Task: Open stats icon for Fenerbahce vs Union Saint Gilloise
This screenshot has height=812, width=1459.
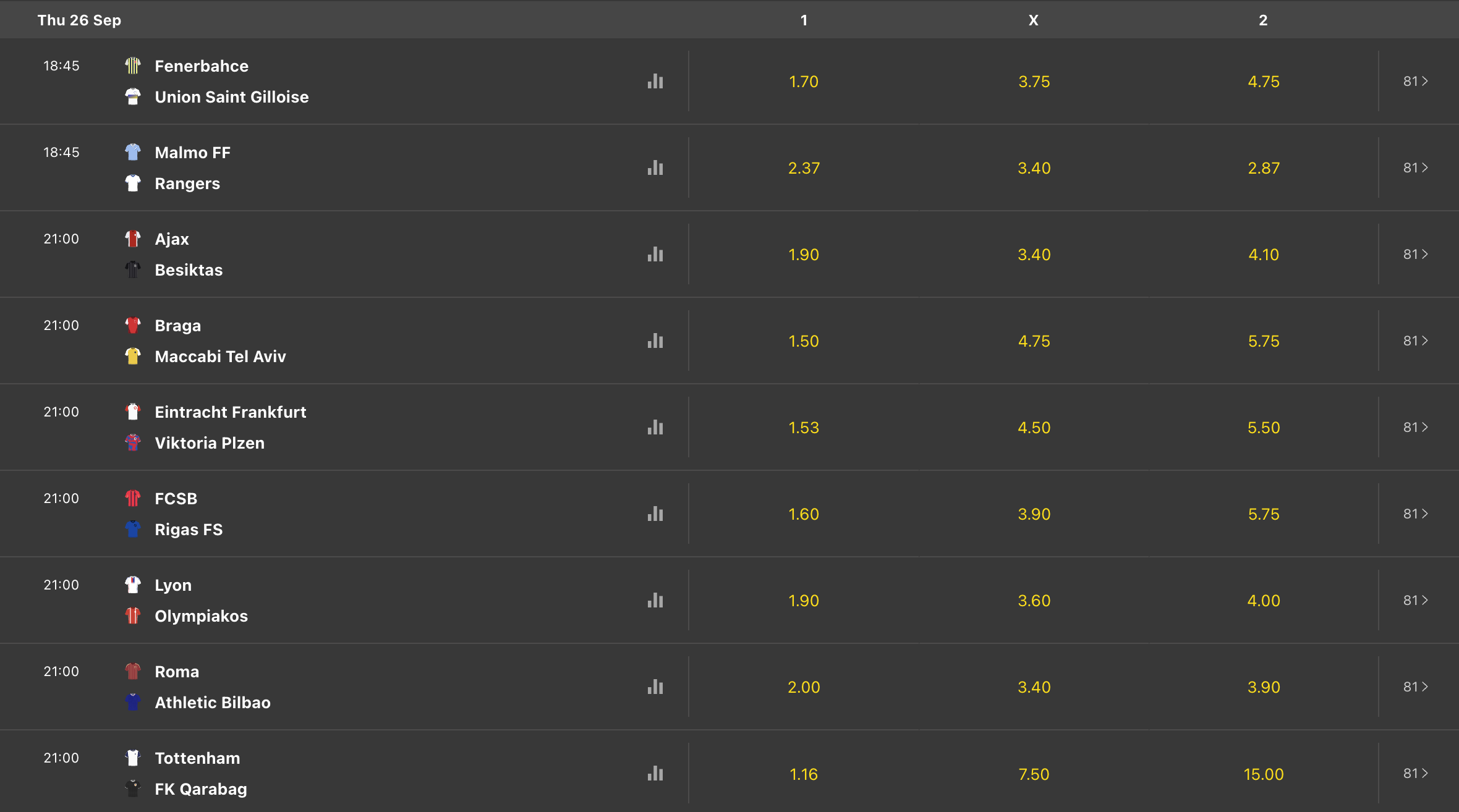Action: tap(655, 81)
